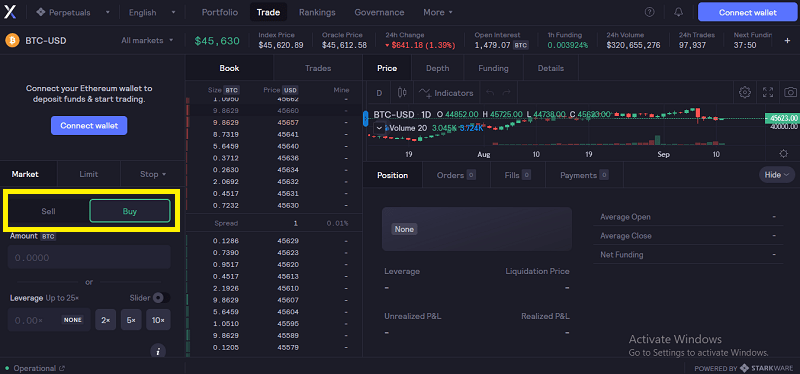Open the Indicators chart tool
This screenshot has width=800, height=374.
[x=446, y=93]
